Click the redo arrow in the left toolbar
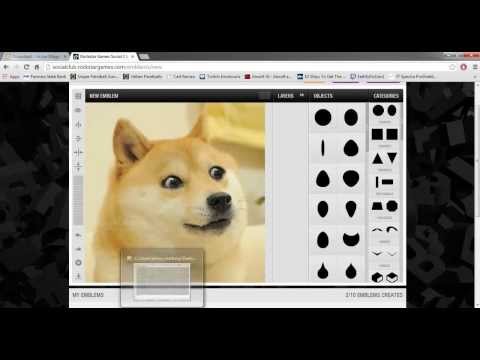Viewport: 480px width, 360px height. [x=78, y=249]
